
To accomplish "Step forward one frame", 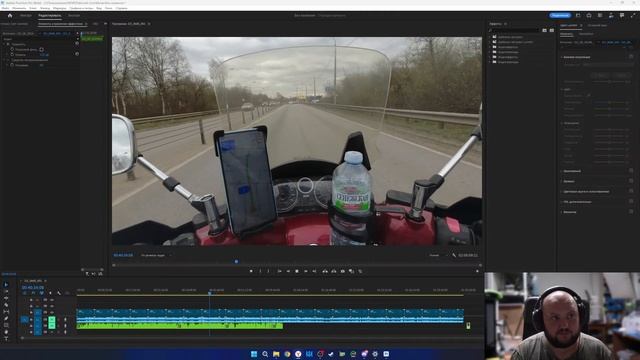I will point(306,271).
